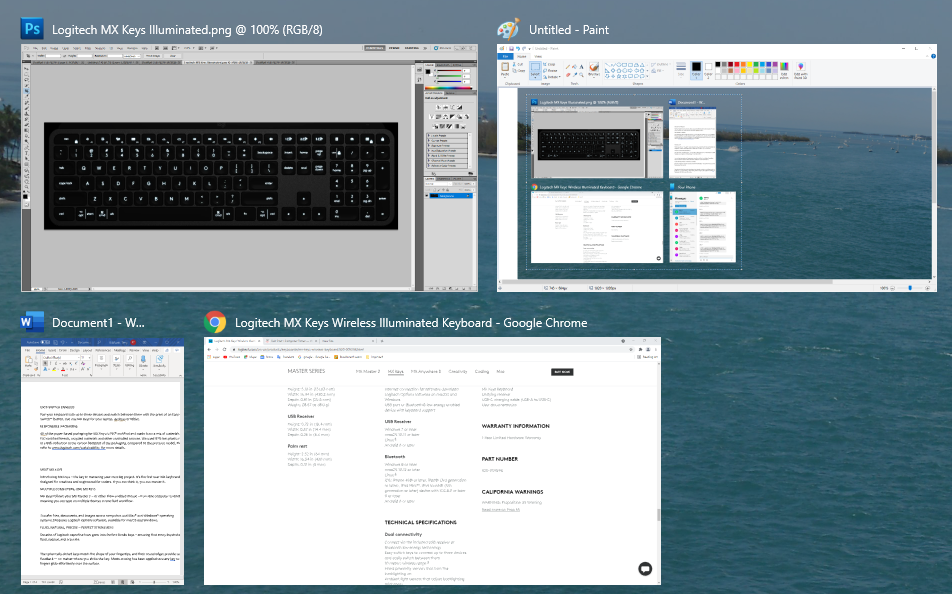
Task: Open the Rotate dropdown in Paint
Action: (x=552, y=77)
